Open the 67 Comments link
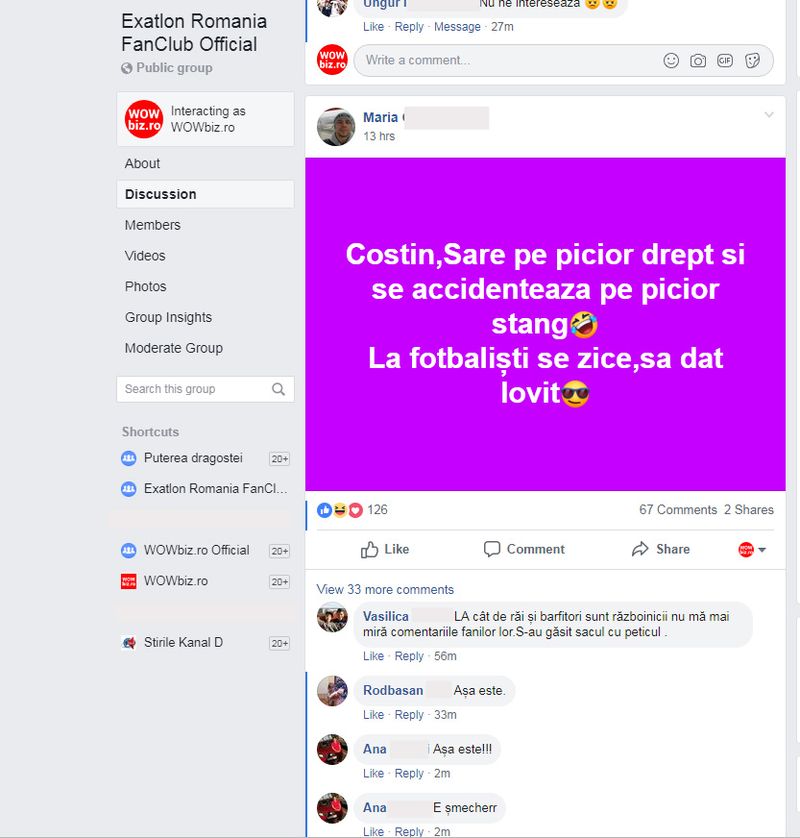The width and height of the screenshot is (800, 838). point(678,510)
